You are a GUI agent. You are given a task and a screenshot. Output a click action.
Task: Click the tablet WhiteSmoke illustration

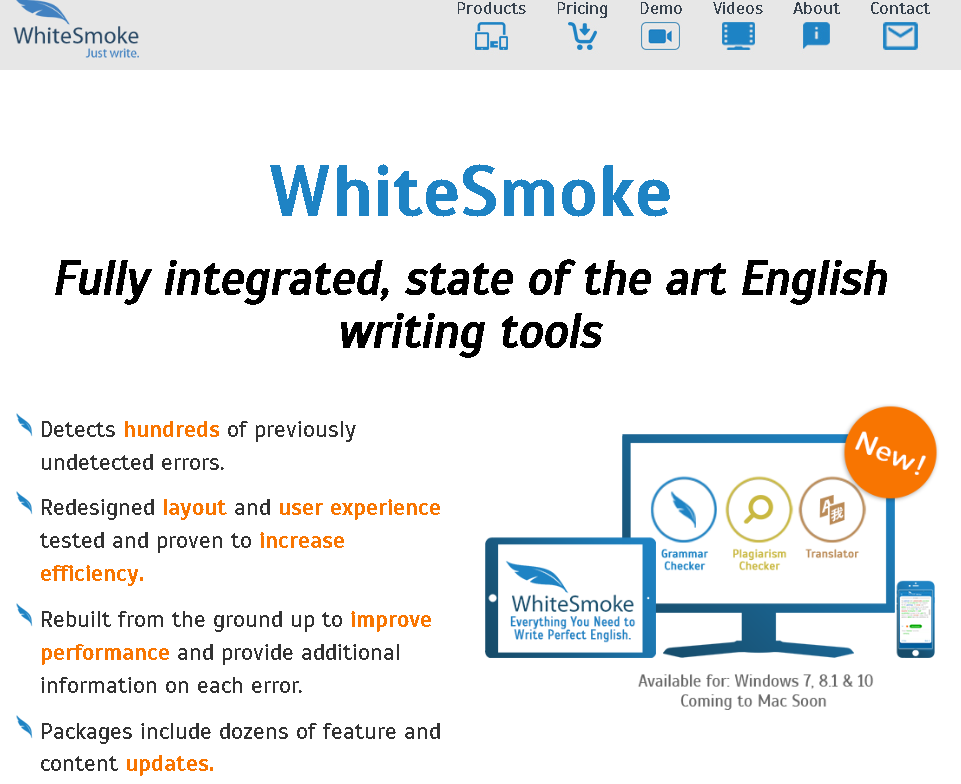[571, 598]
